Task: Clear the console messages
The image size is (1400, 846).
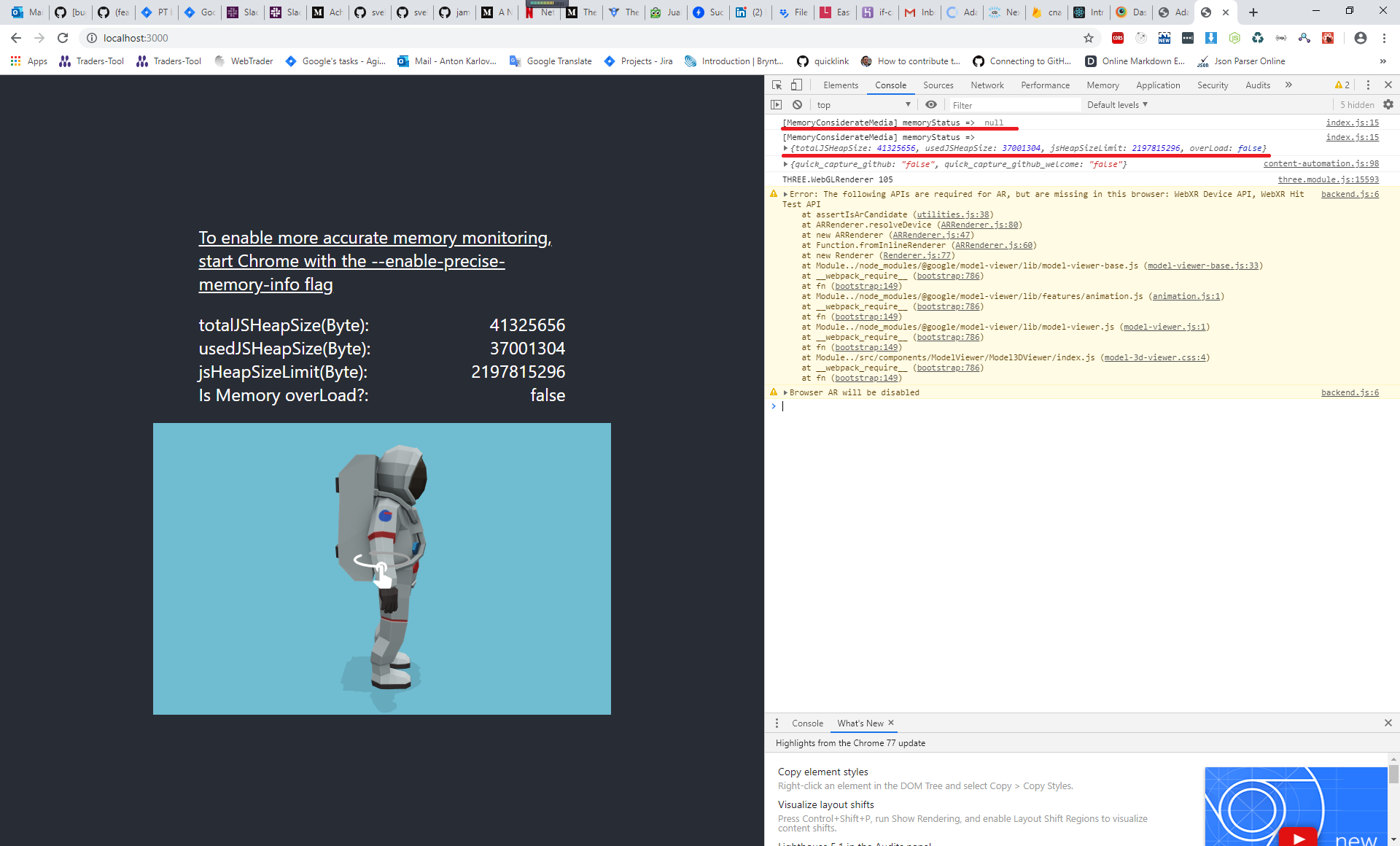Action: [x=797, y=104]
